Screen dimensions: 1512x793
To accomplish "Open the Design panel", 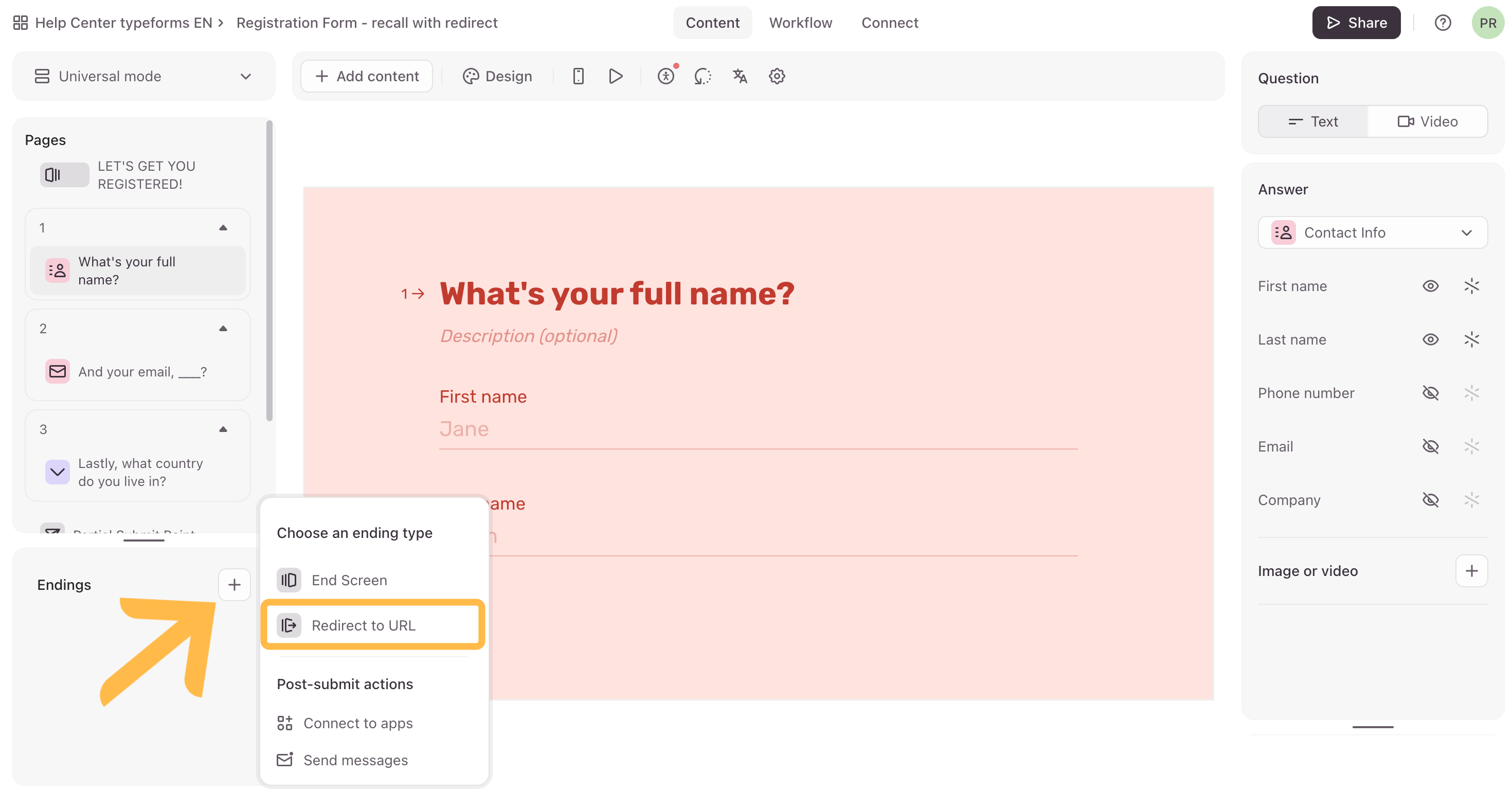I will click(x=497, y=76).
